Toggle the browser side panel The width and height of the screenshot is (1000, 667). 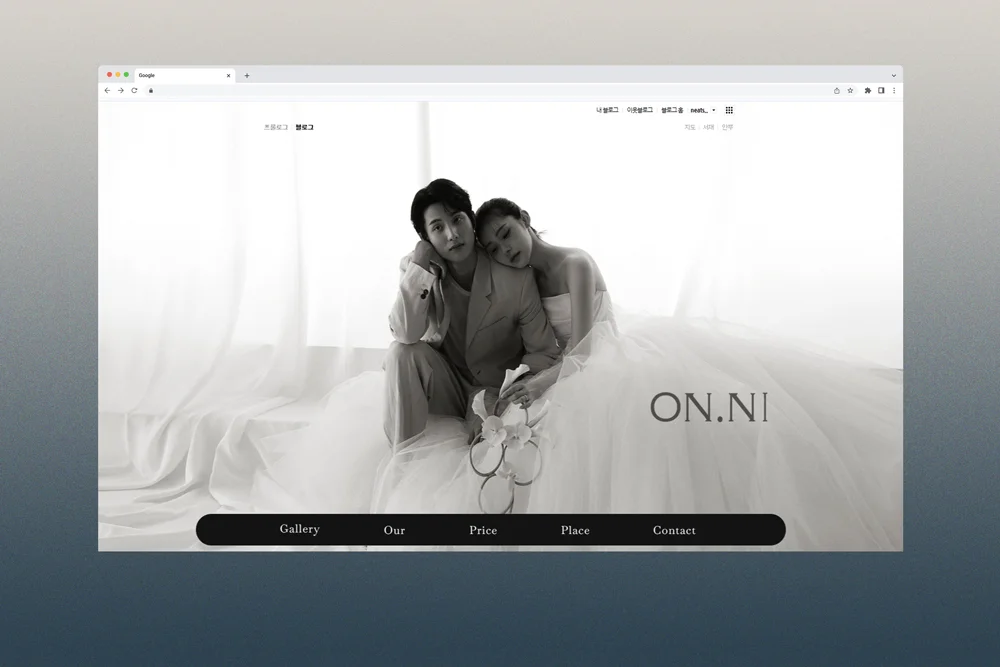tap(881, 90)
